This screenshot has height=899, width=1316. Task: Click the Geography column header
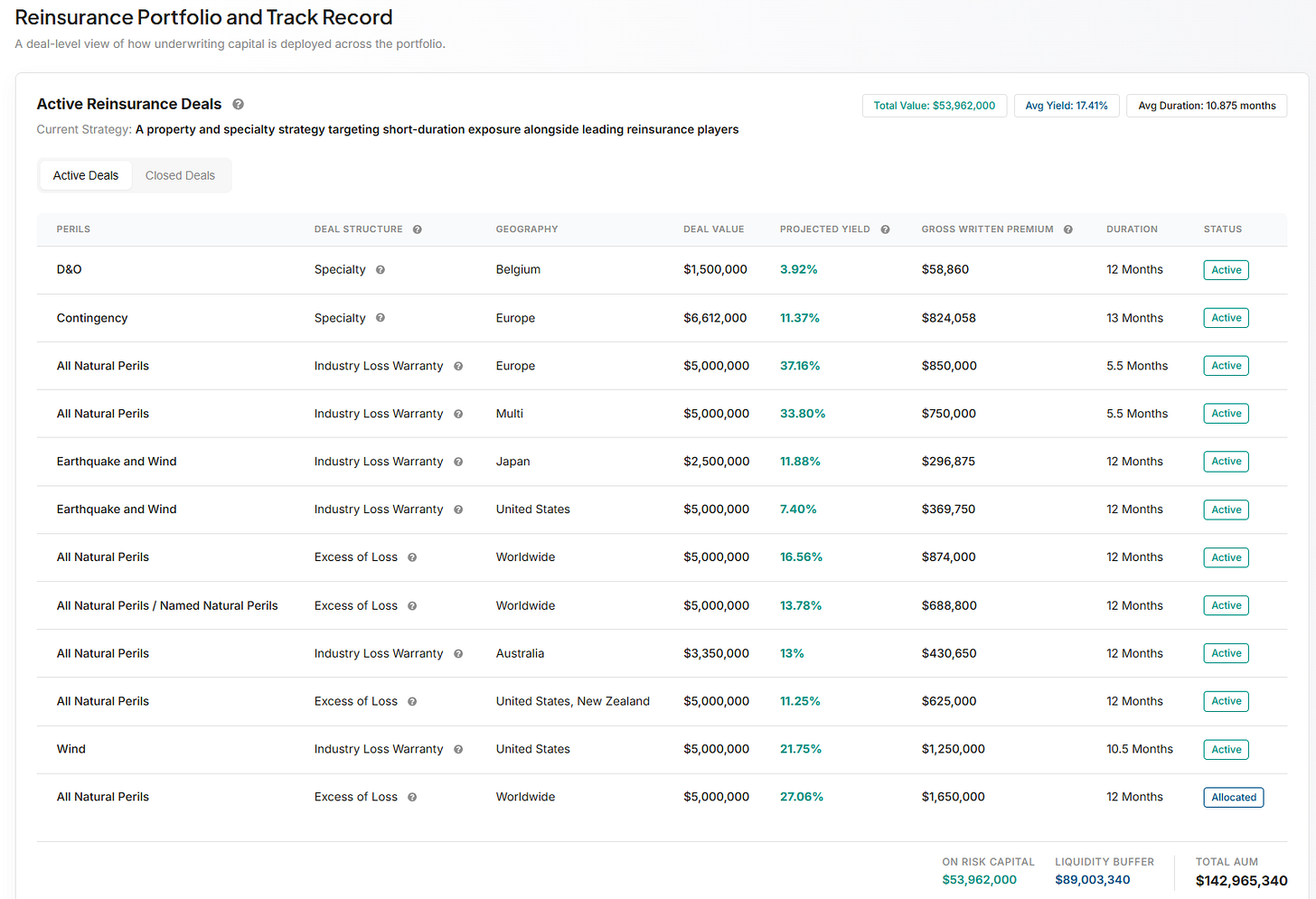(527, 229)
